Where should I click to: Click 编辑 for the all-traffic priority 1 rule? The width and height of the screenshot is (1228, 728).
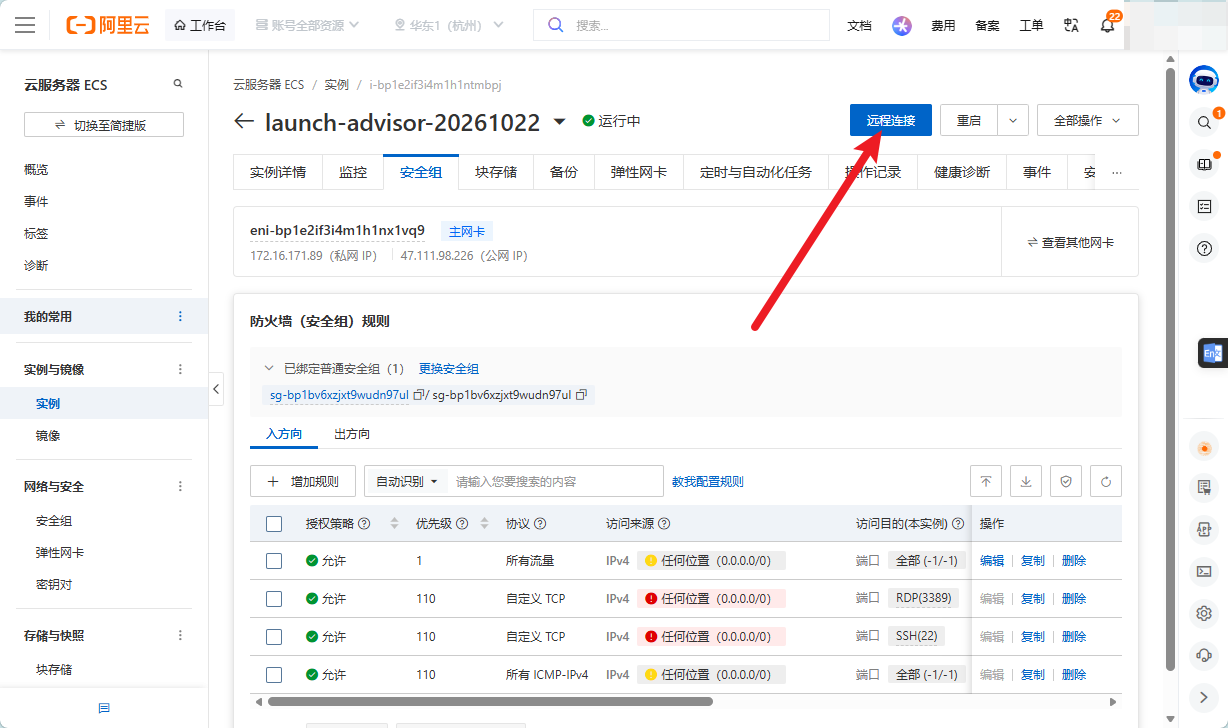[992, 561]
